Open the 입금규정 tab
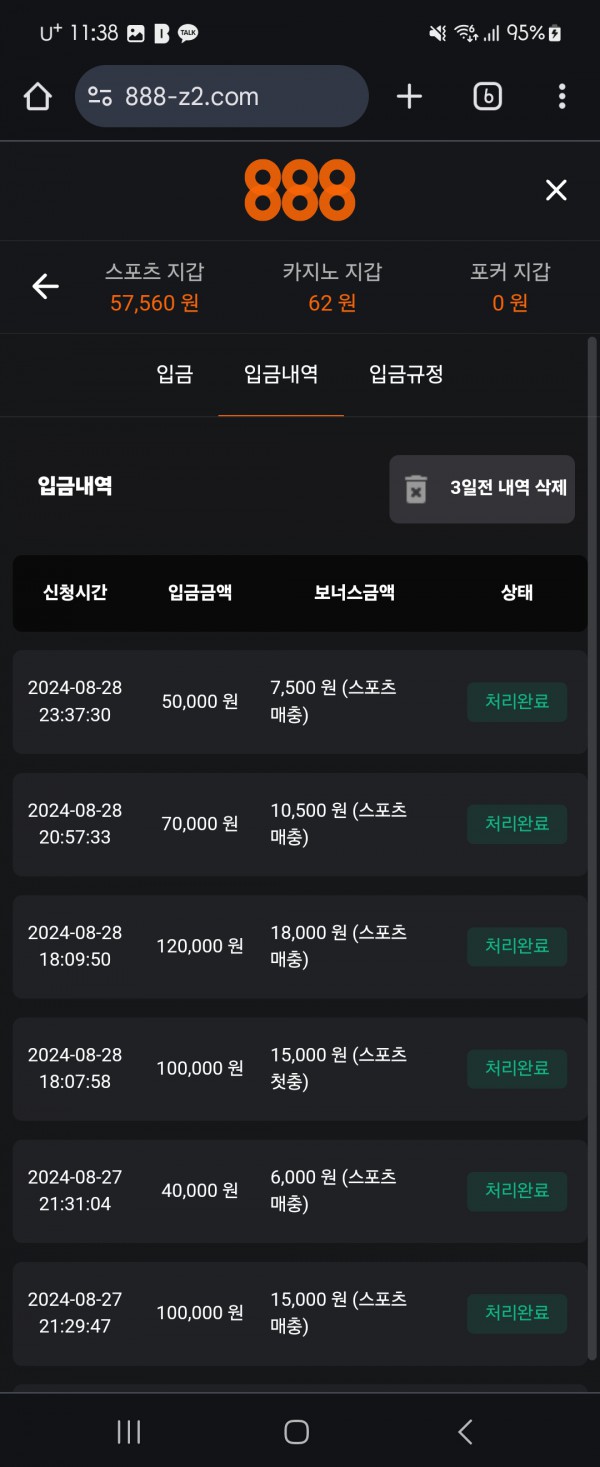This screenshot has width=600, height=1467. (406, 375)
